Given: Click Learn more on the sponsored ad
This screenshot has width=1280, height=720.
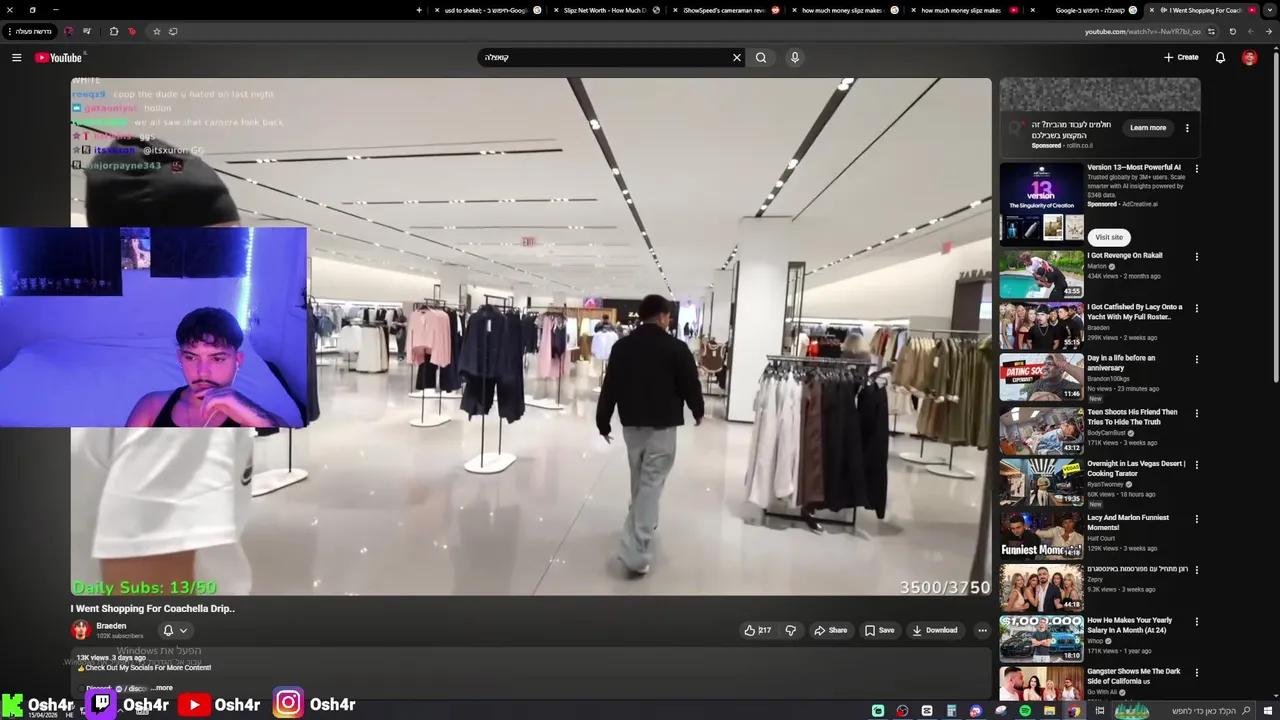Looking at the screenshot, I should 1148,128.
